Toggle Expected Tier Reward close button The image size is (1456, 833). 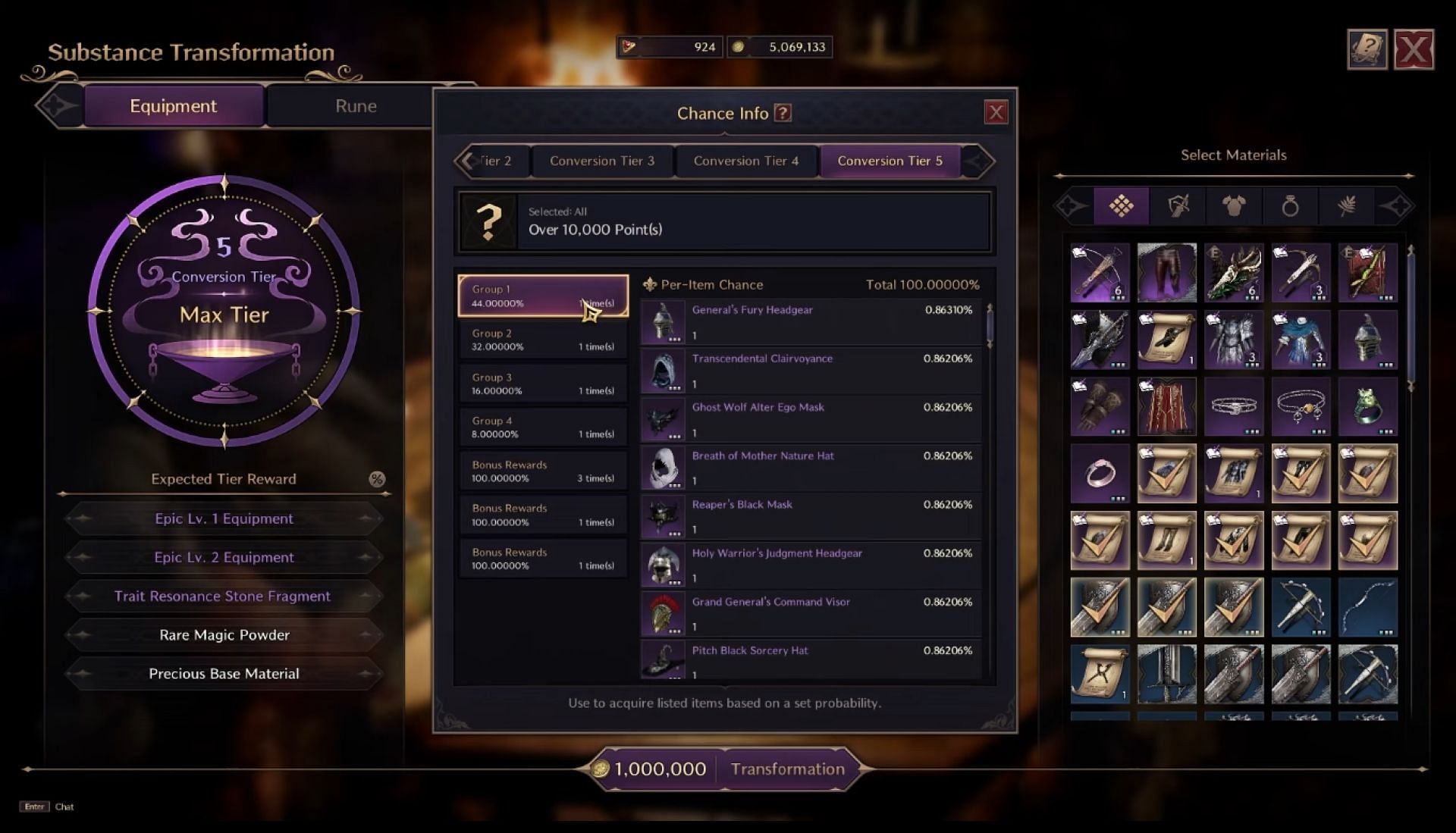pos(378,479)
